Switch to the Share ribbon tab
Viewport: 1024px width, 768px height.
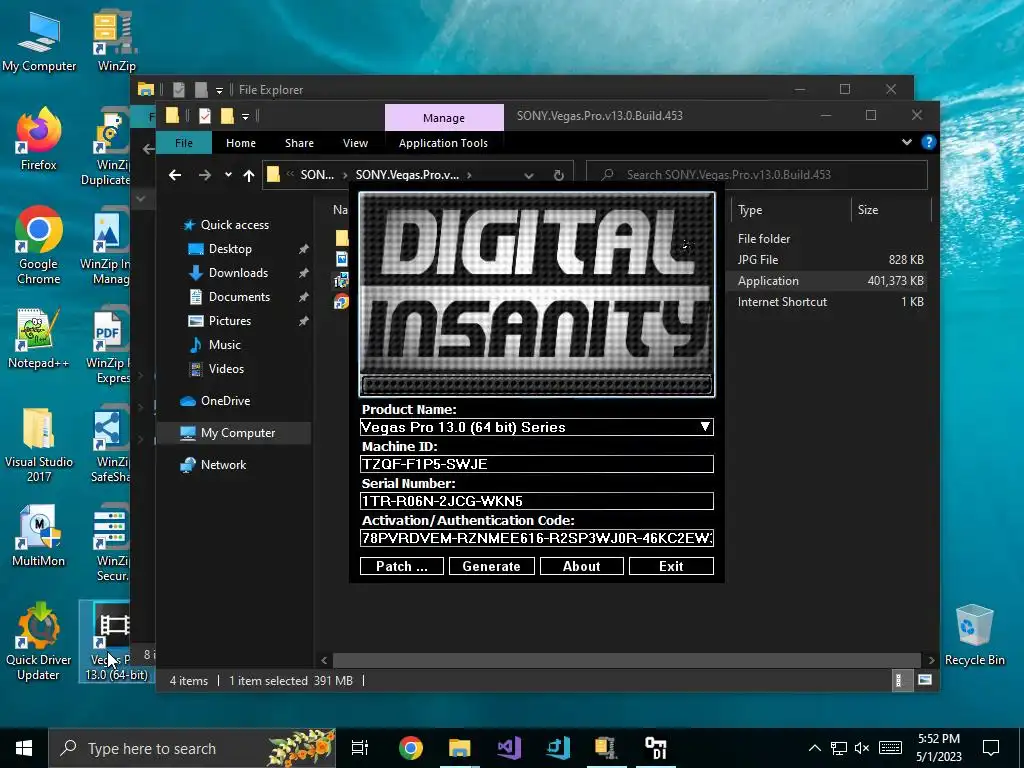[299, 143]
